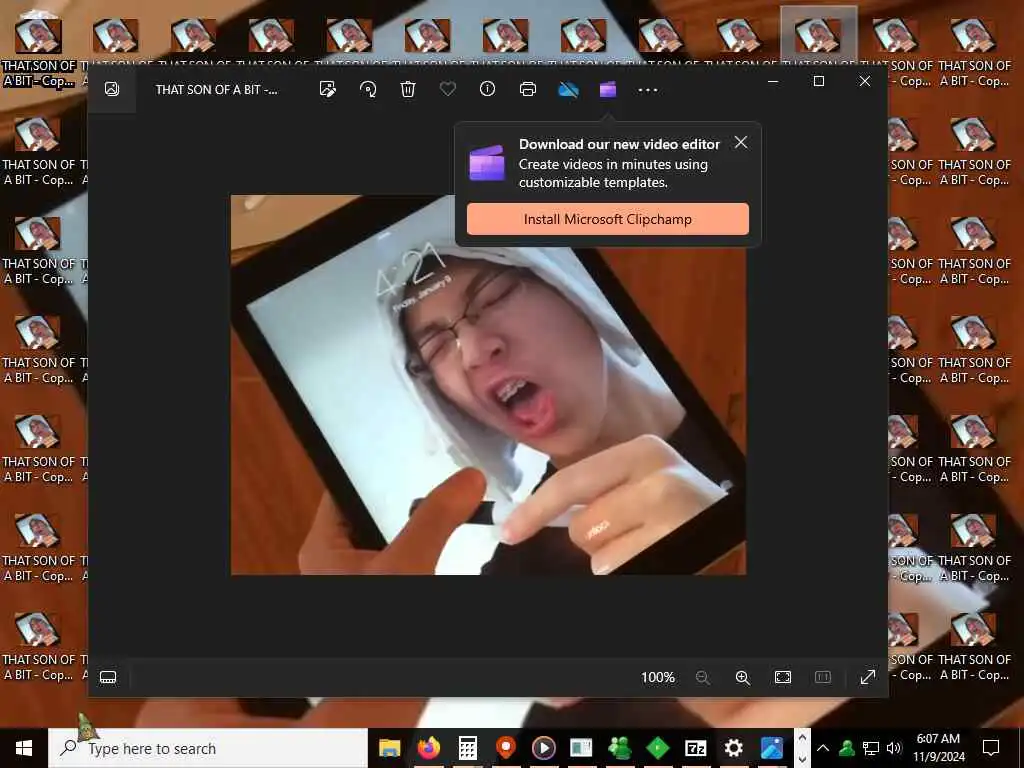Toggle the filmstrip view icon

pyautogui.click(x=108, y=677)
